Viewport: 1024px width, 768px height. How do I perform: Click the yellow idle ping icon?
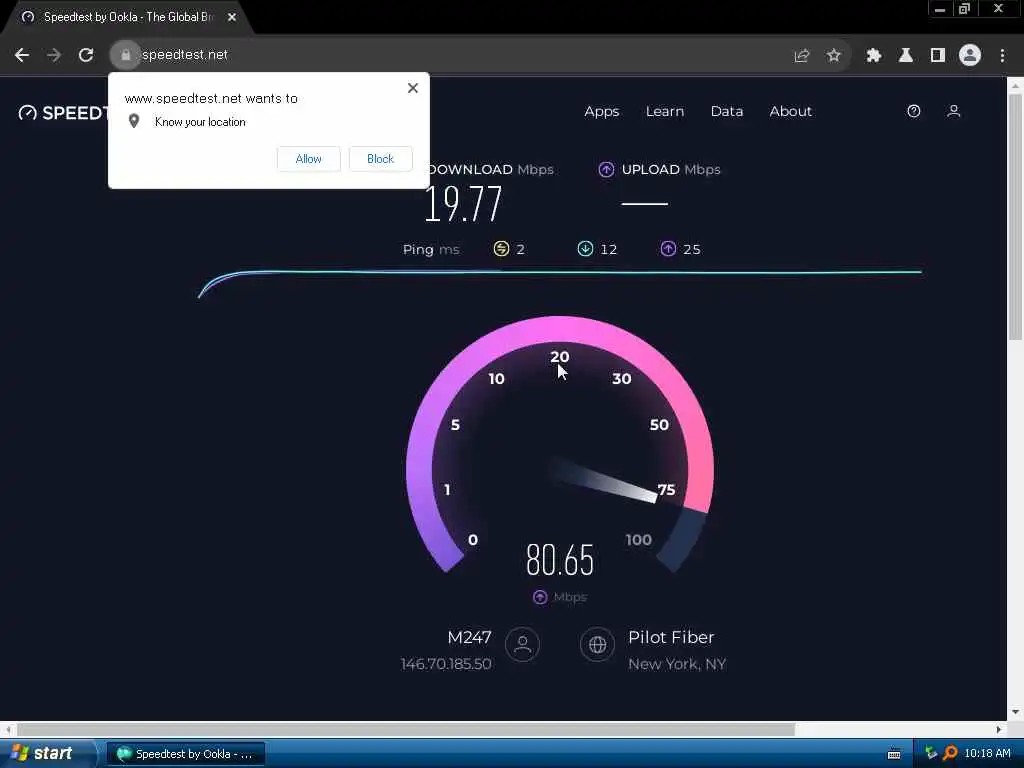[501, 249]
